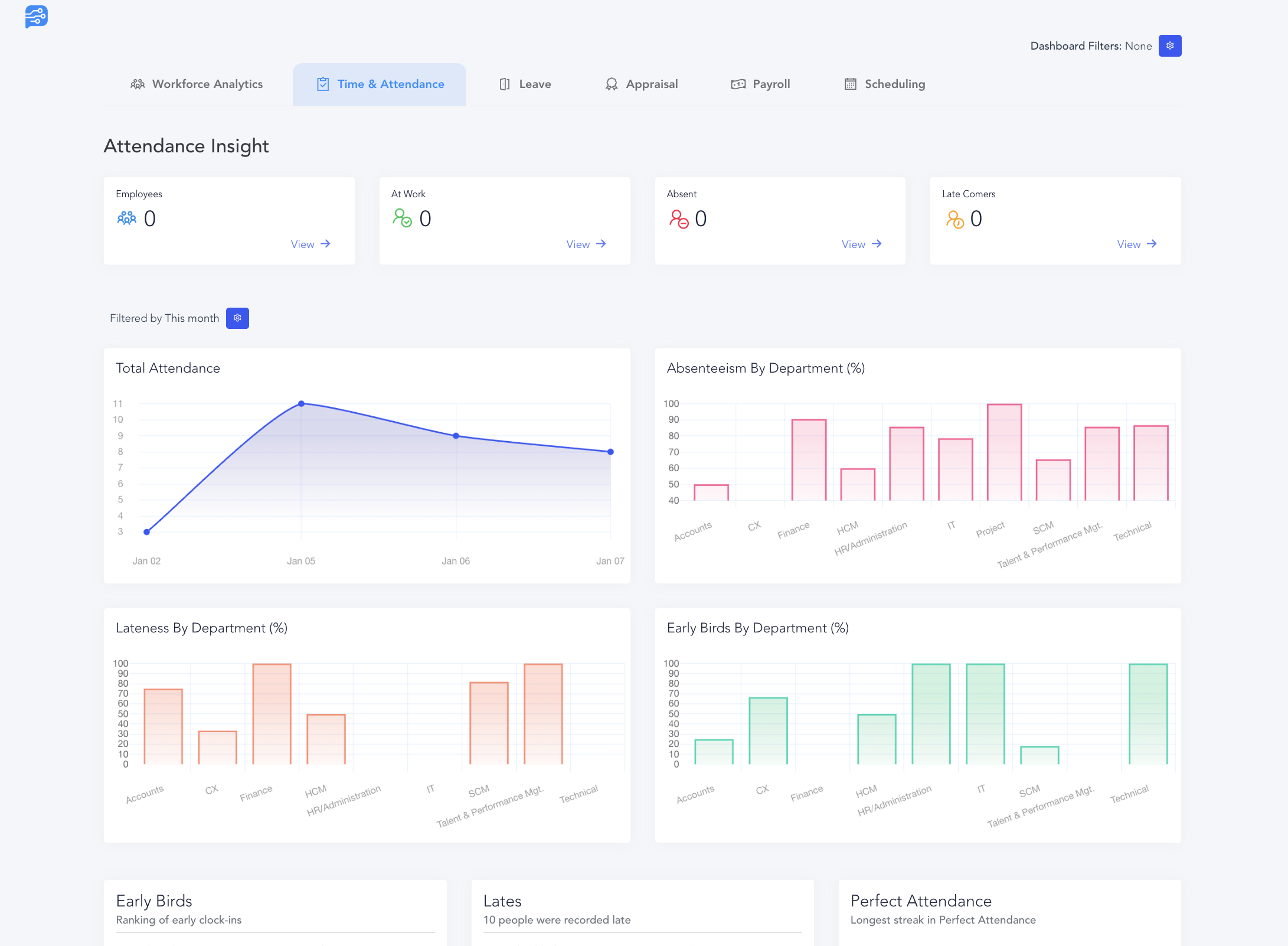Open the Dashboard Filters settings gear
This screenshot has height=946, width=1288.
[1170, 45]
